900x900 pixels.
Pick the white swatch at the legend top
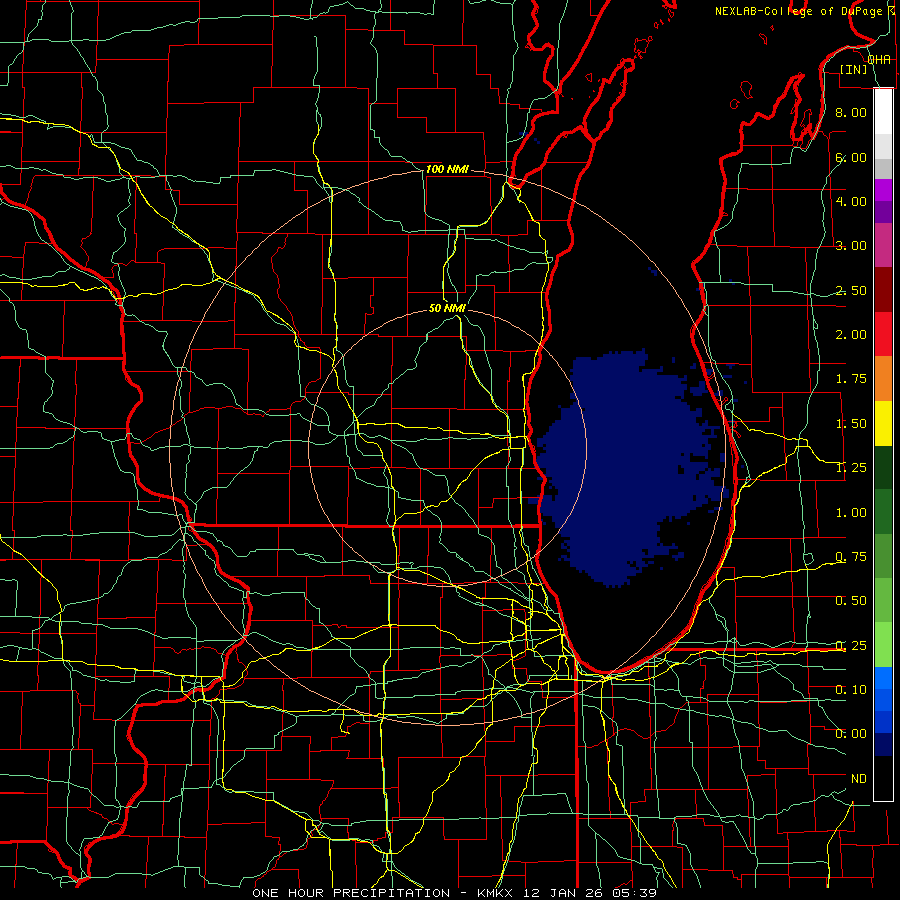coord(883,112)
